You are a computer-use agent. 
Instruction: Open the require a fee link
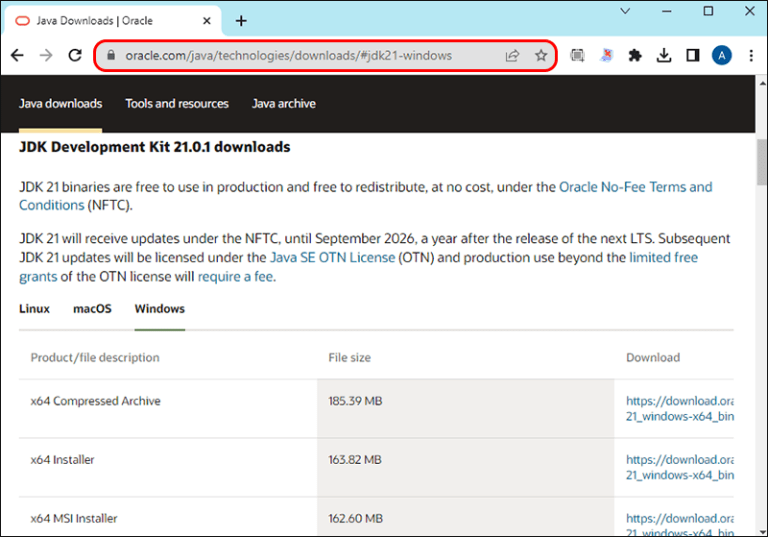[237, 277]
